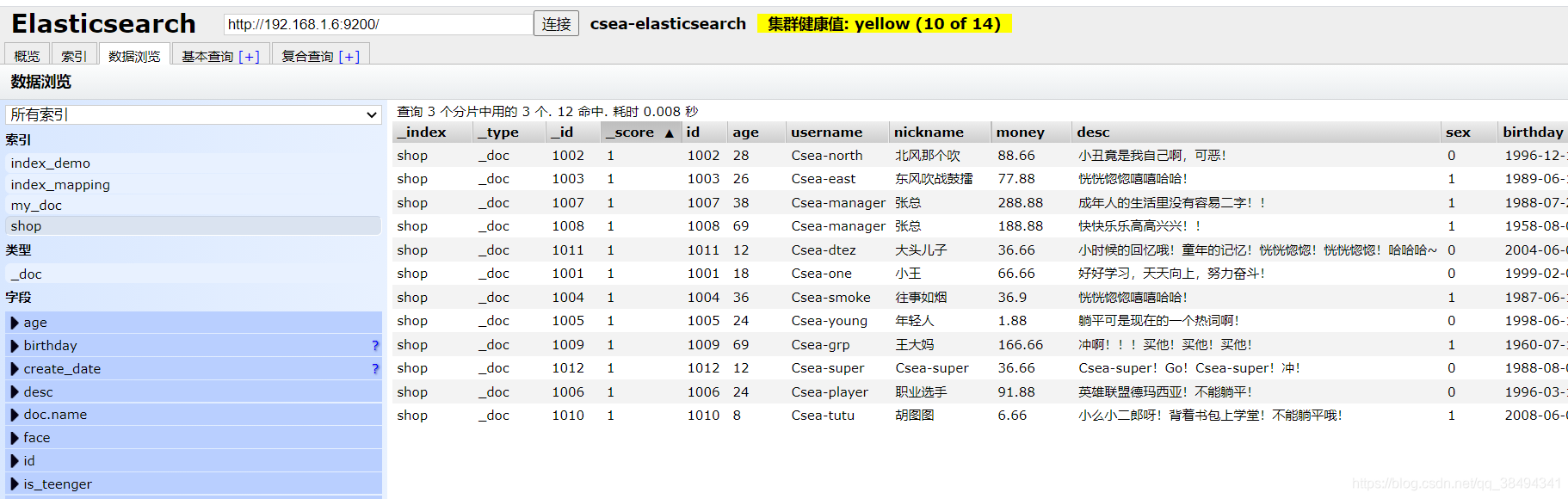Image resolution: width=1568 pixels, height=499 pixels.
Task: Switch to the 索引 tab
Action: (73, 56)
